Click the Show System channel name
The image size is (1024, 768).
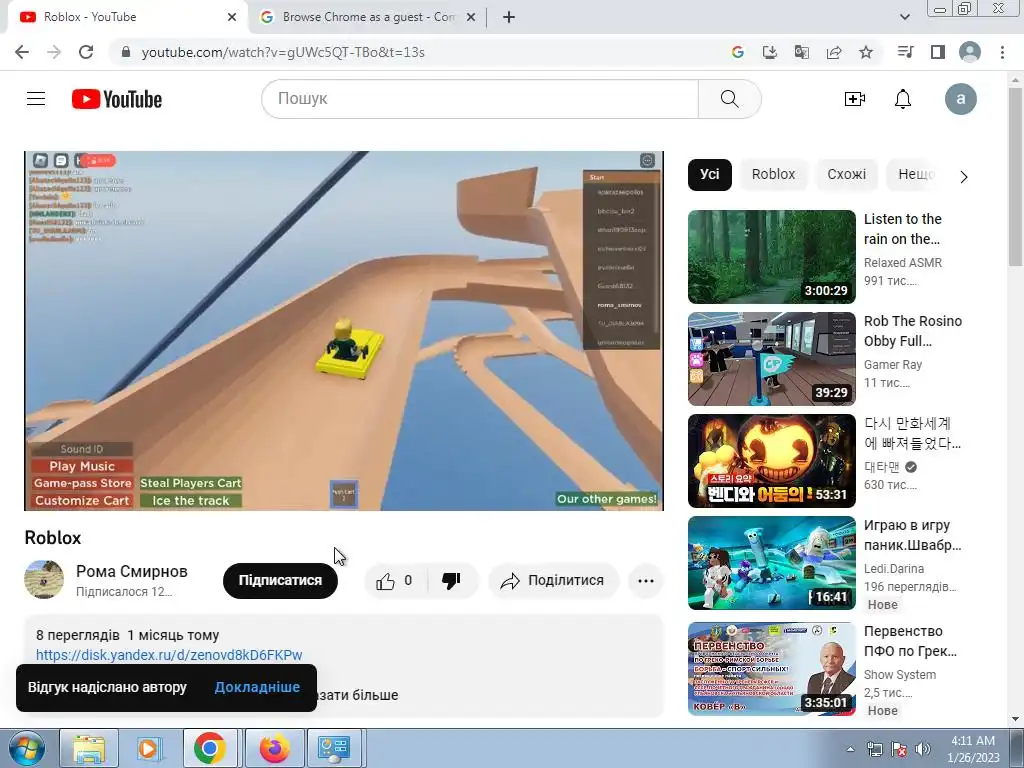point(900,675)
